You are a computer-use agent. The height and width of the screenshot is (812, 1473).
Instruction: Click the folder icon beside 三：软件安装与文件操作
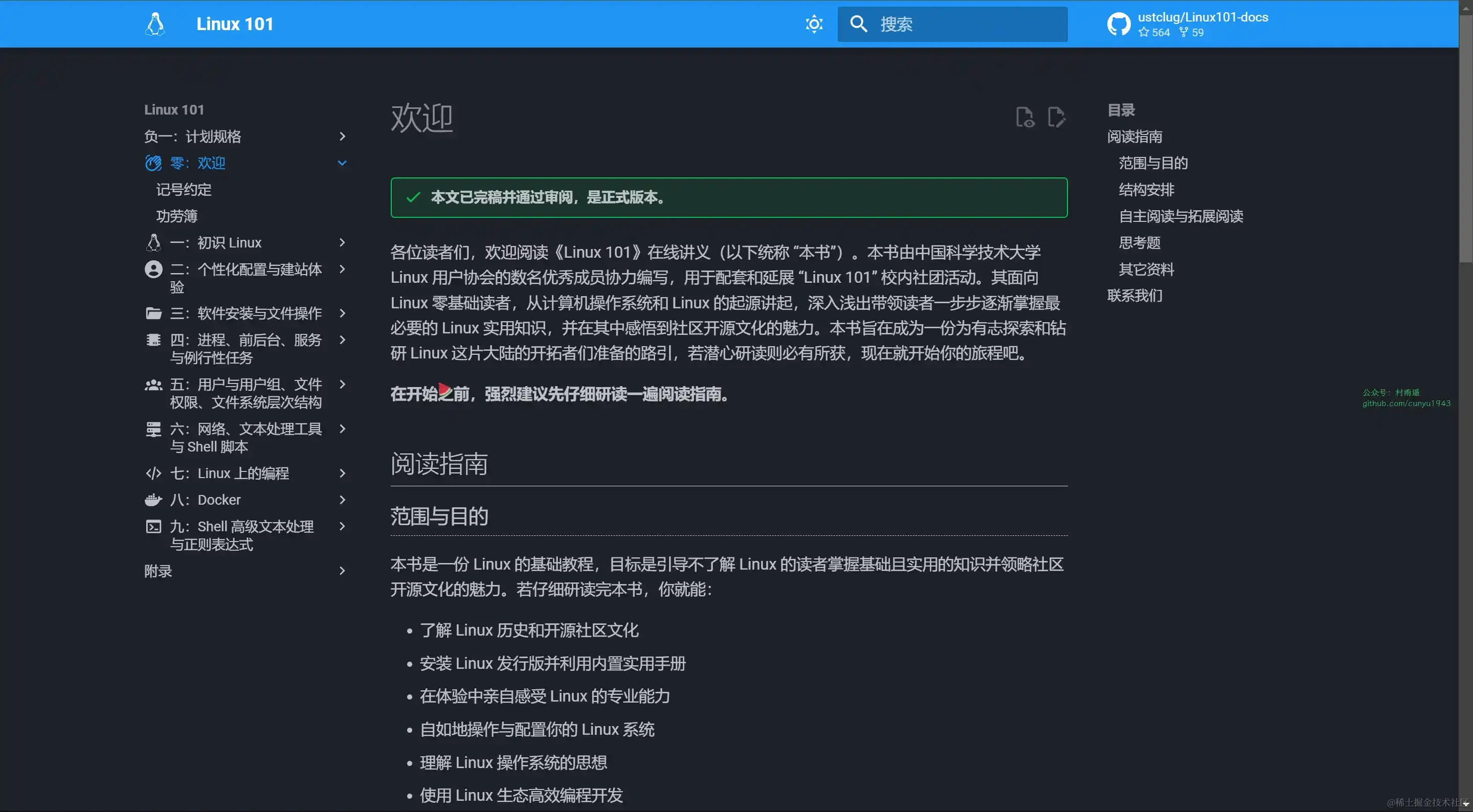[153, 313]
